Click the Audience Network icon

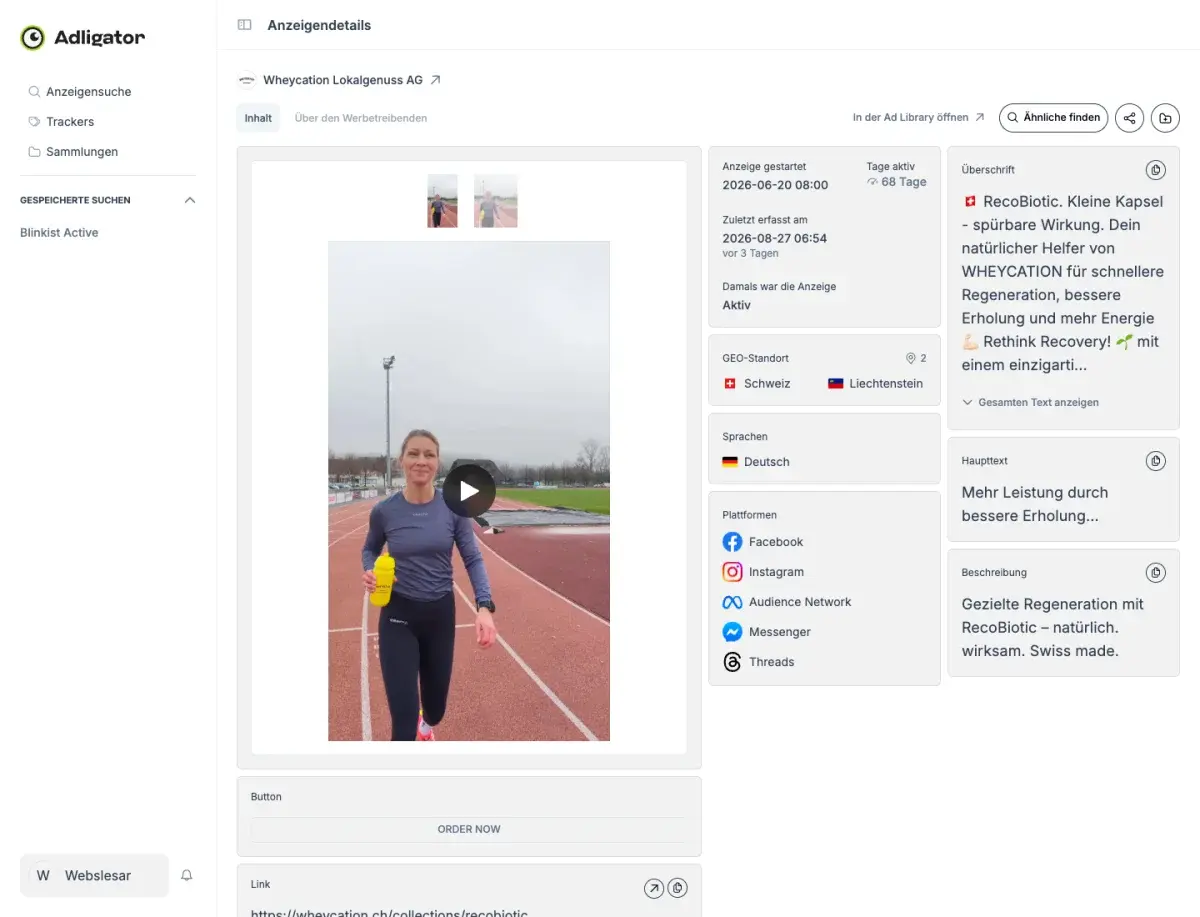click(x=732, y=602)
